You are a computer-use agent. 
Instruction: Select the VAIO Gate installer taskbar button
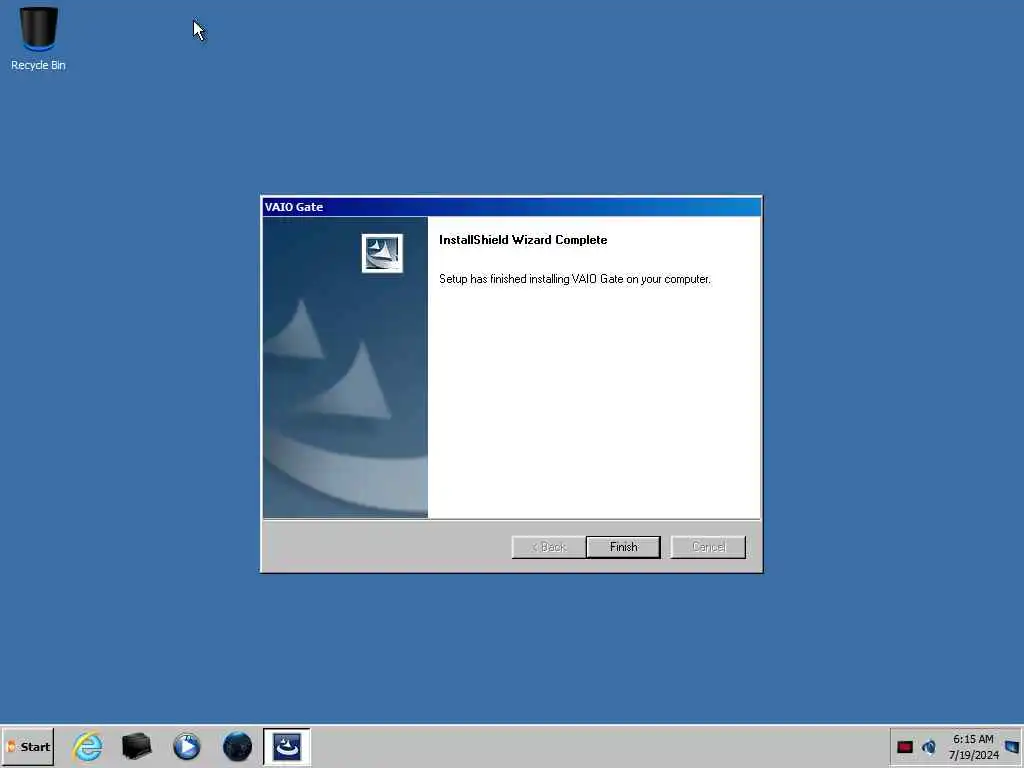coord(287,746)
